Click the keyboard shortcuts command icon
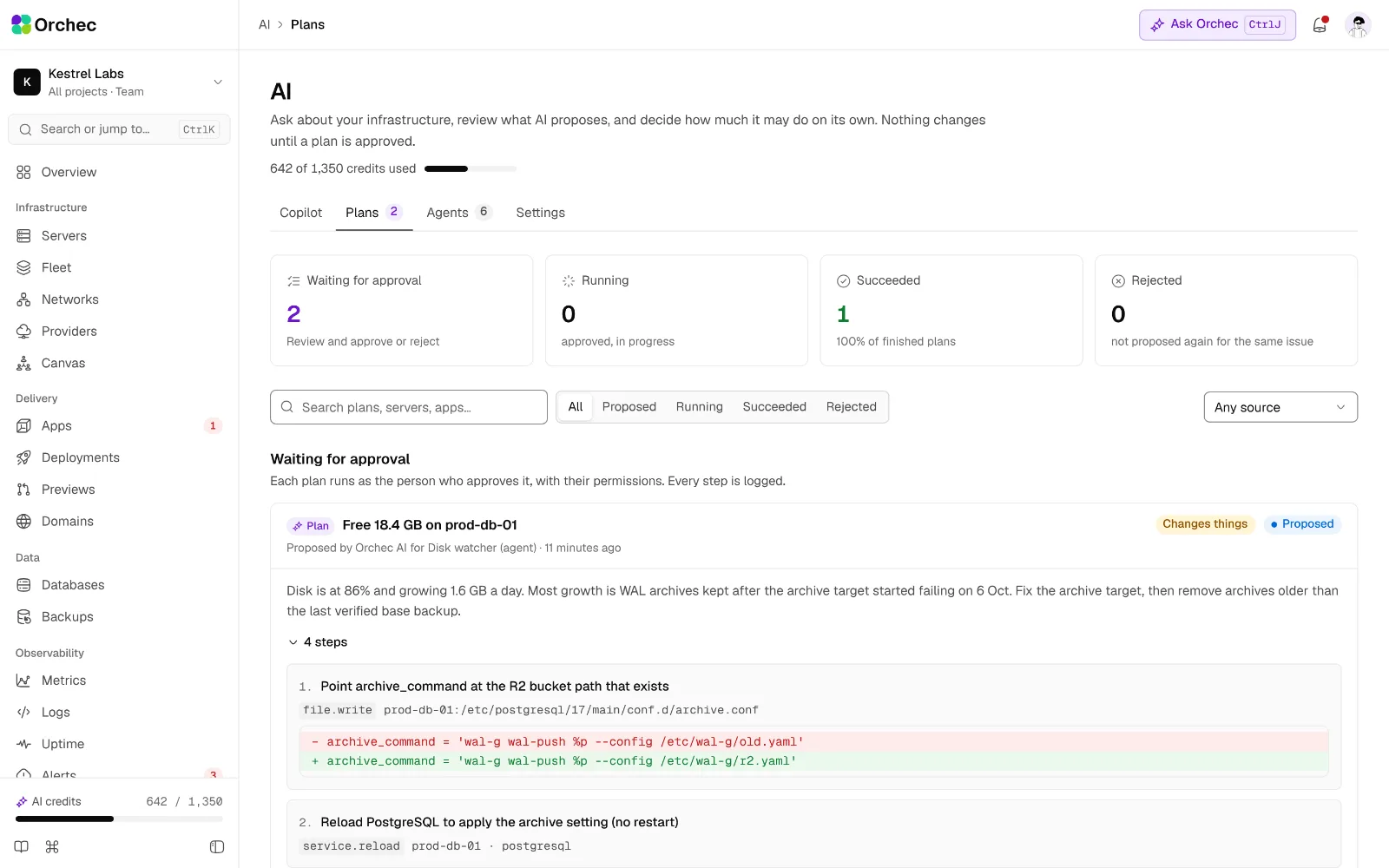Image resolution: width=1389 pixels, height=868 pixels. [52, 846]
